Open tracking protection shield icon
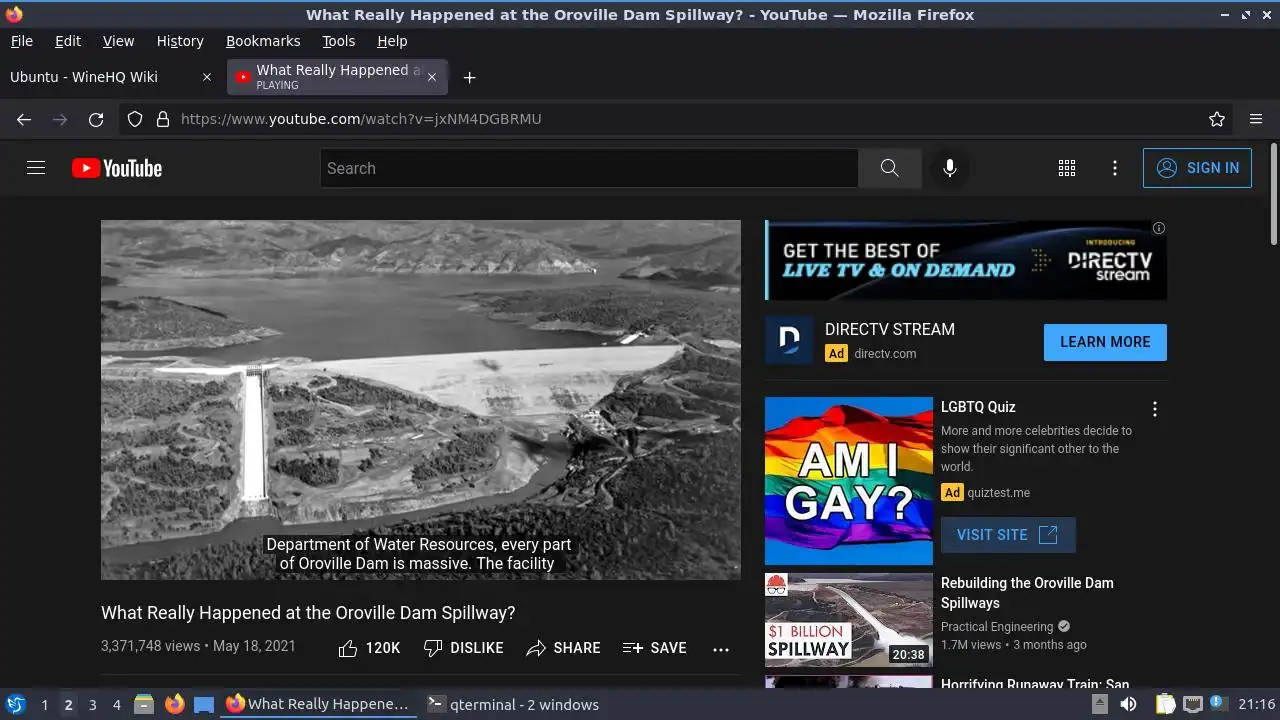The height and width of the screenshot is (720, 1280). point(135,119)
